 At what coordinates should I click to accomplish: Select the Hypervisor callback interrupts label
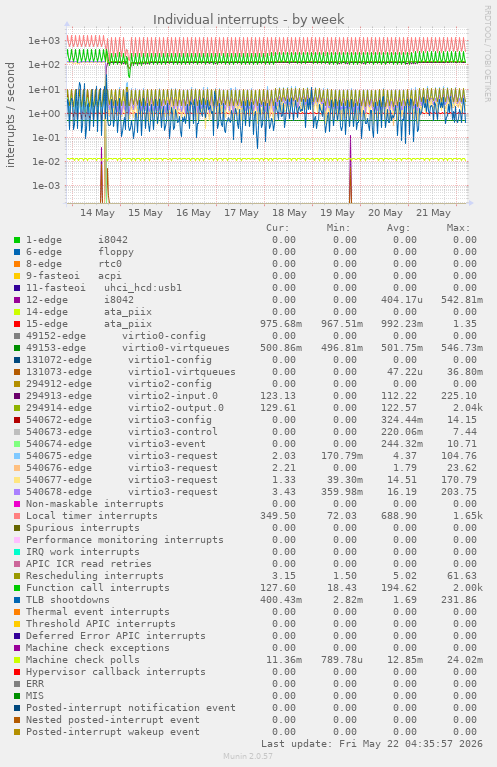116,672
